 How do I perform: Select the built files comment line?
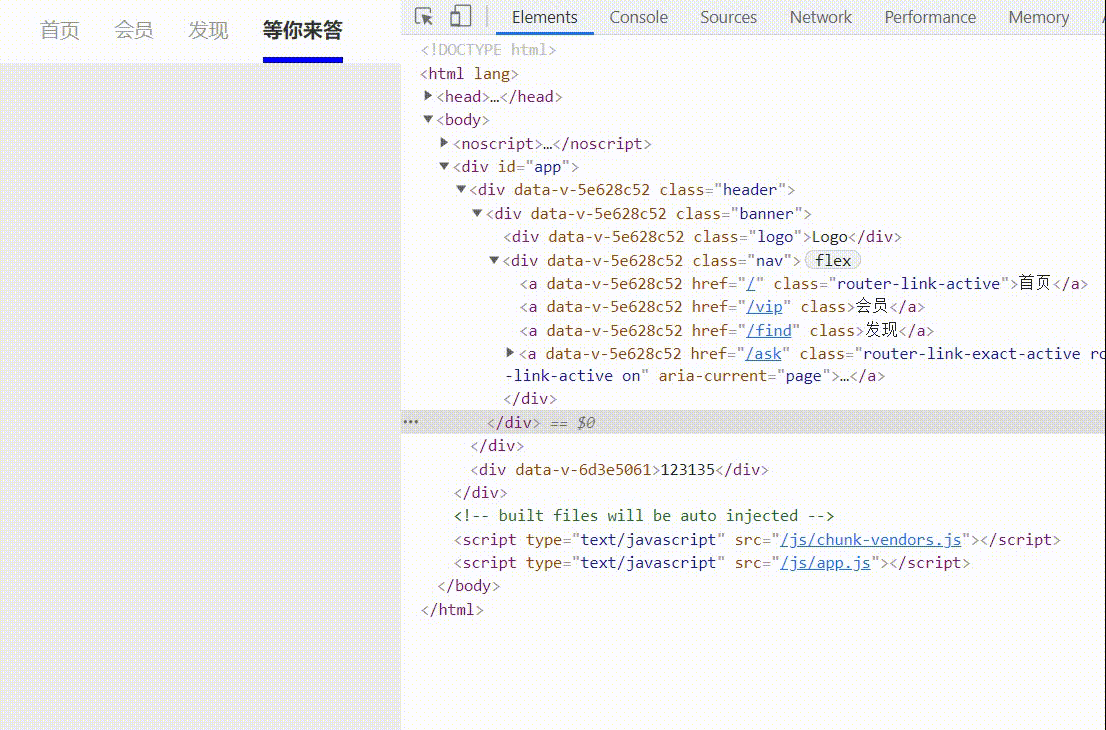pos(644,516)
